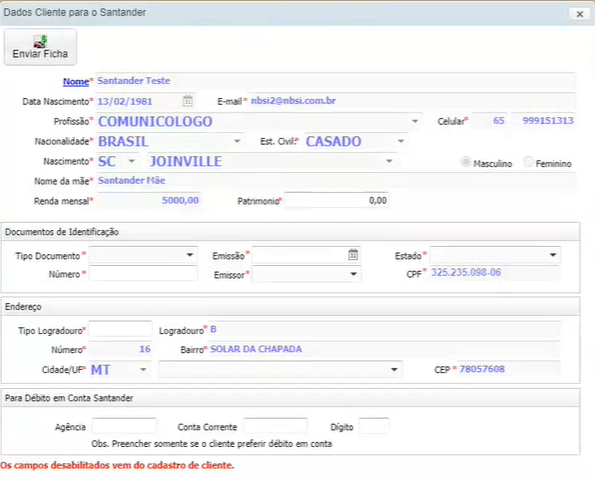Click the Patrimonio input field
The height and width of the screenshot is (482, 595).
tap(337, 200)
